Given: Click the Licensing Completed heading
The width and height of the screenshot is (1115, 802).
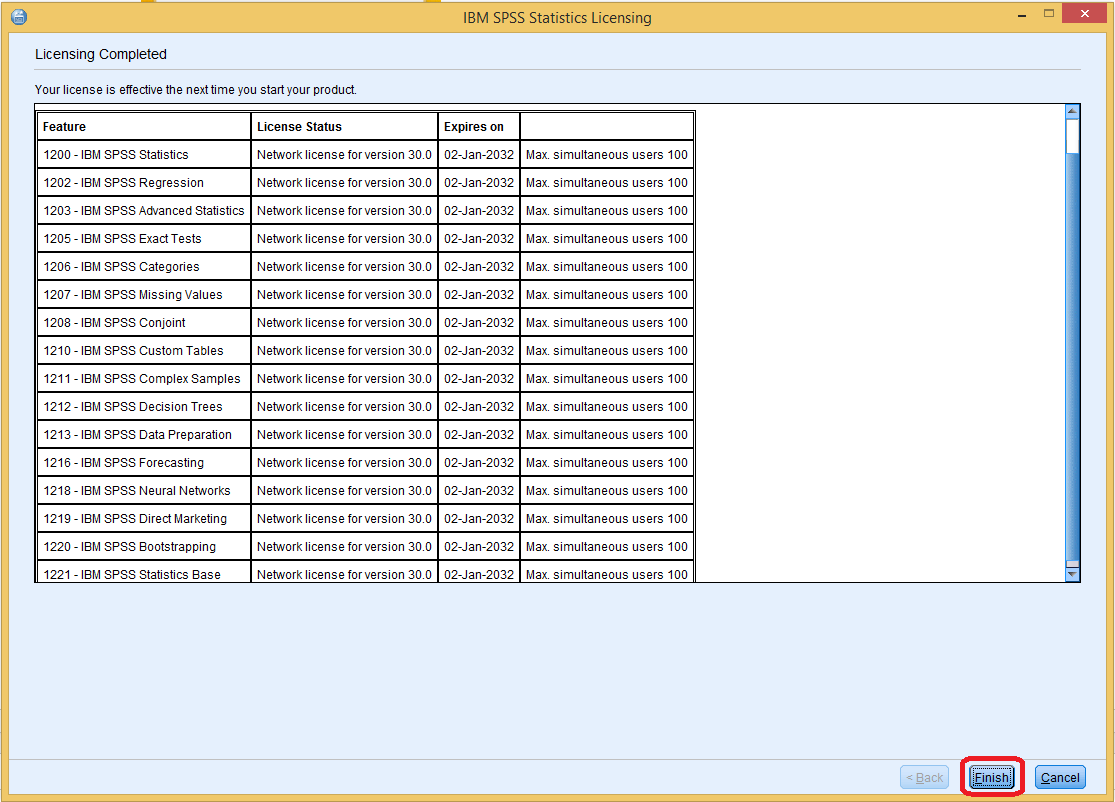Looking at the screenshot, I should pos(101,54).
